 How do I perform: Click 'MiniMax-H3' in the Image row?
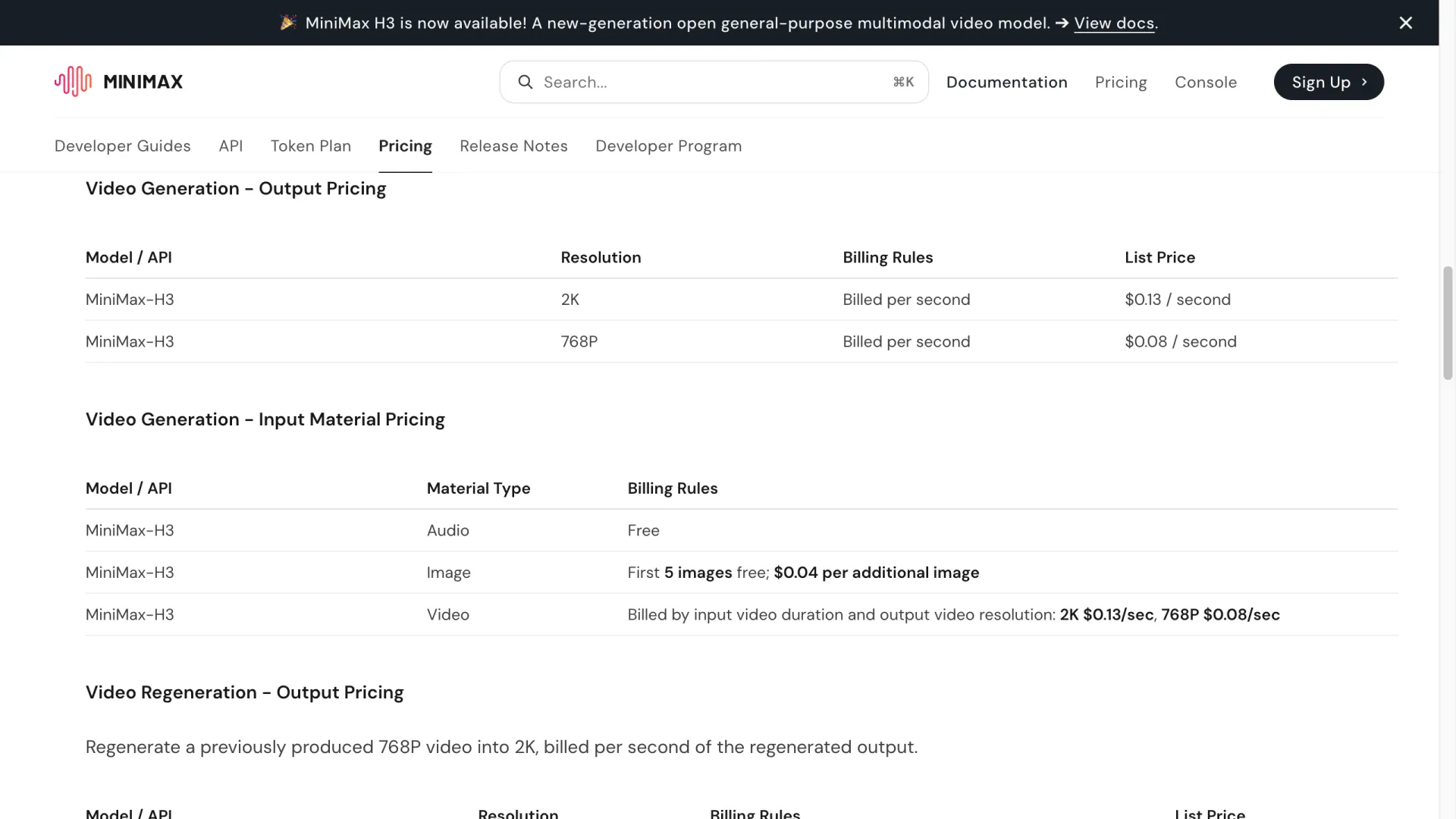coord(130,573)
